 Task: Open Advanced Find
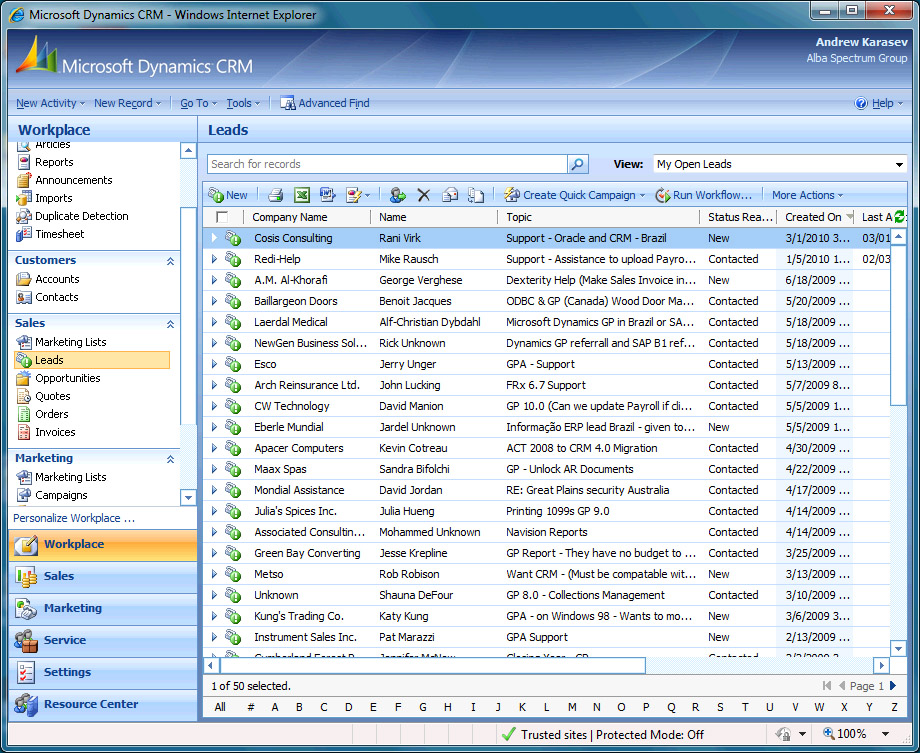tap(325, 103)
